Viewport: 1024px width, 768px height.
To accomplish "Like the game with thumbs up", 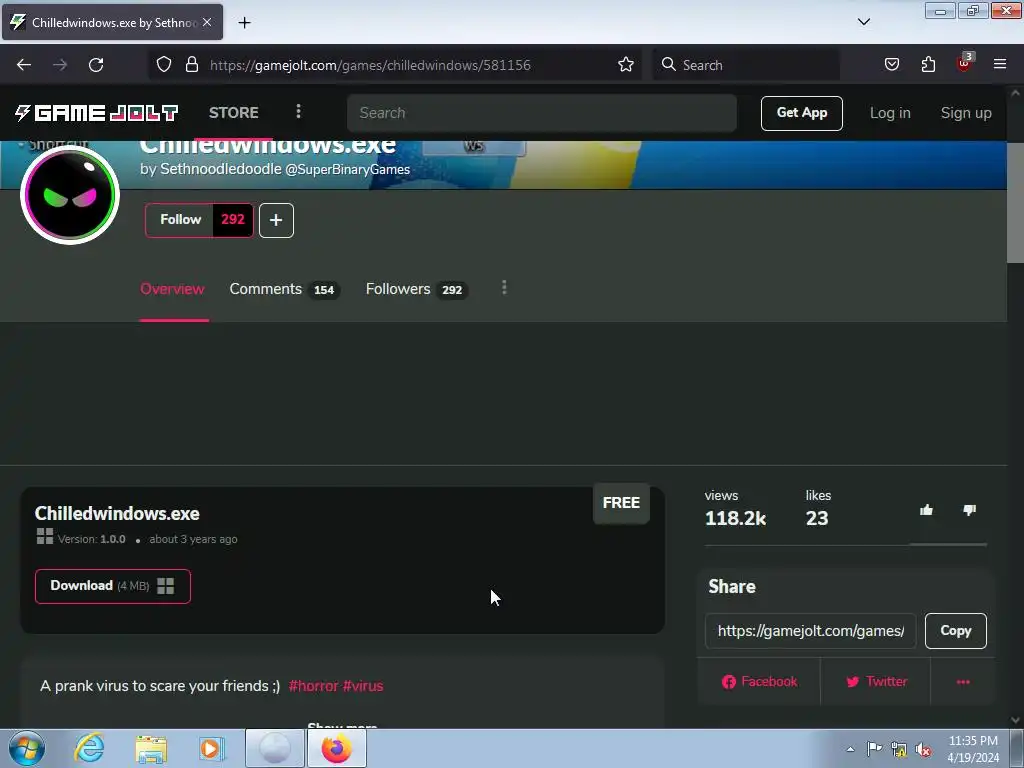I will pyautogui.click(x=926, y=511).
